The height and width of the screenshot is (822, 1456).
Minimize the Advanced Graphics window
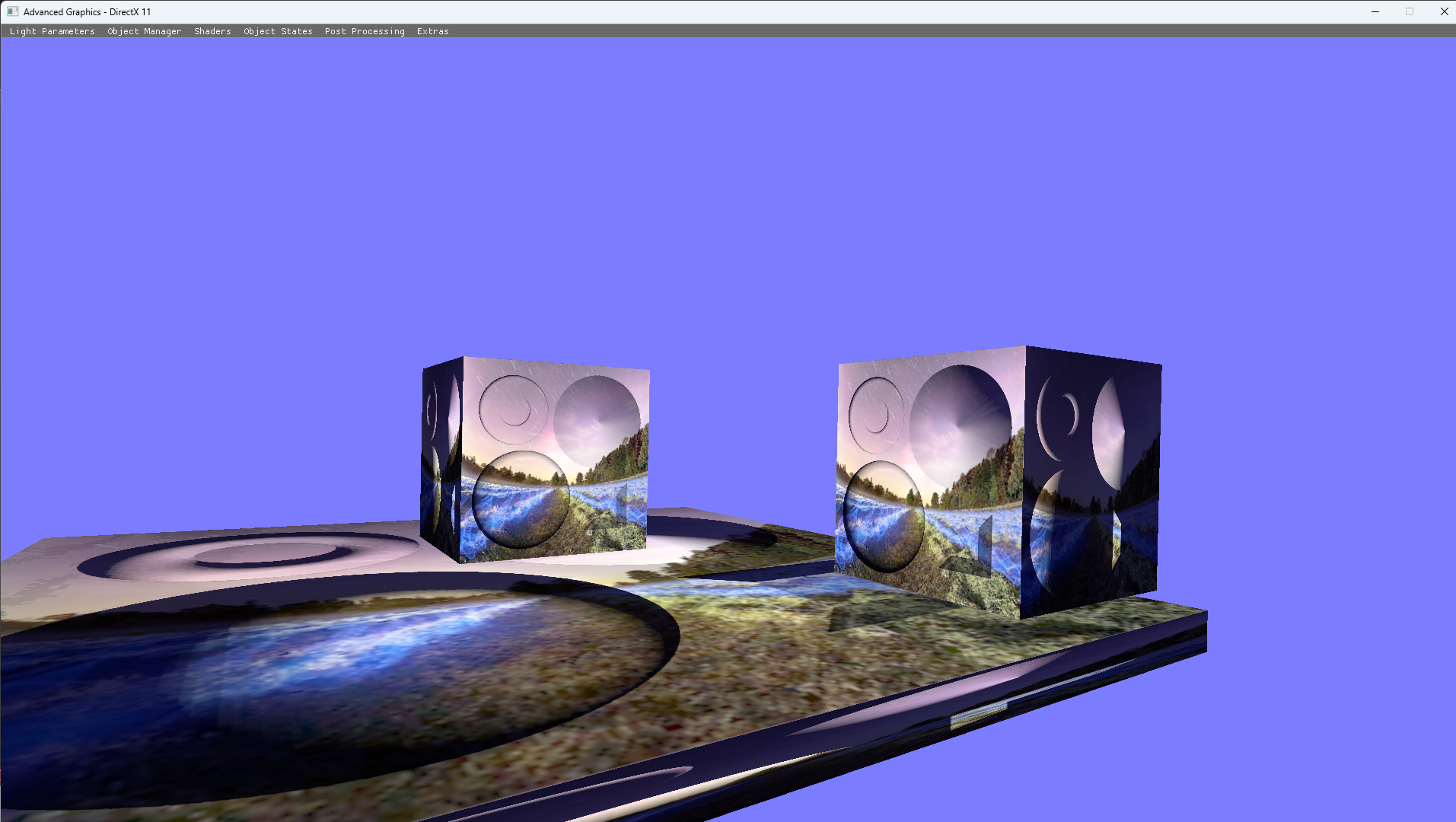(1375, 11)
